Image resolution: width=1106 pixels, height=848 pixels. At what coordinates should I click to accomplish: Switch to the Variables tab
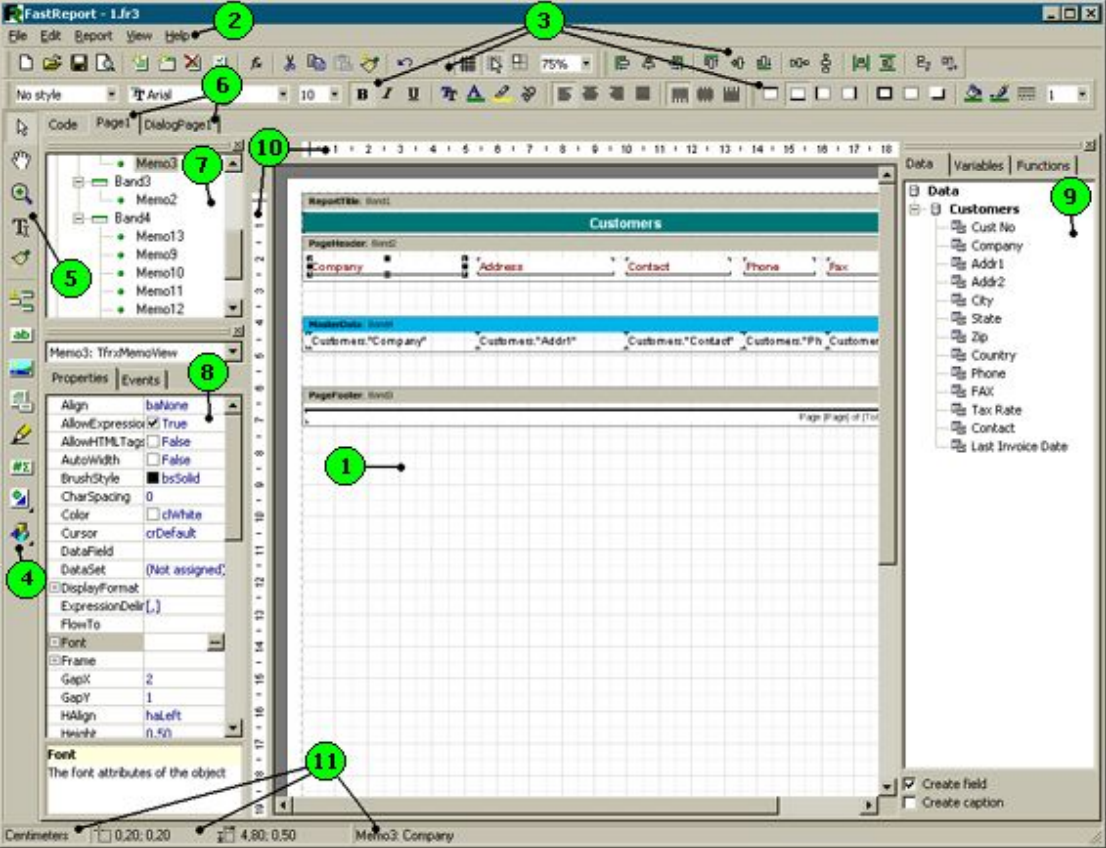coord(979,165)
